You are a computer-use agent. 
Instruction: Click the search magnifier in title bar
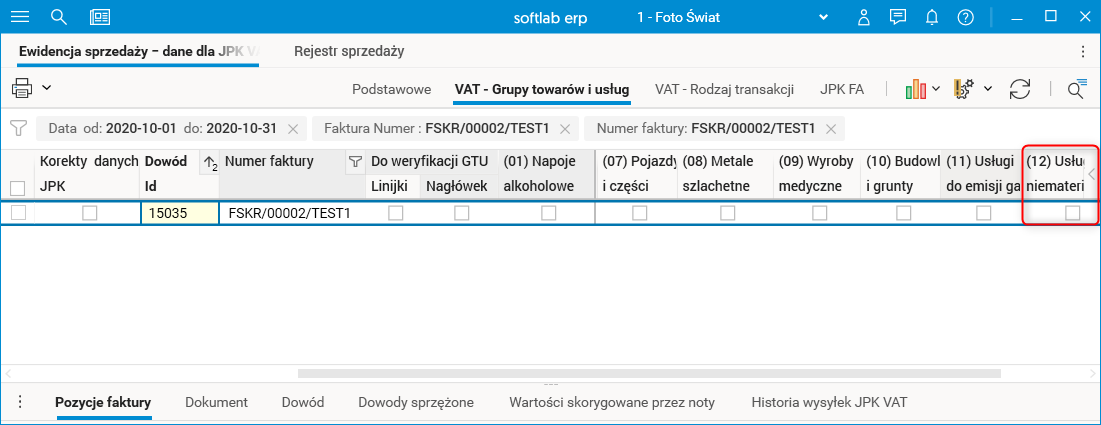58,17
